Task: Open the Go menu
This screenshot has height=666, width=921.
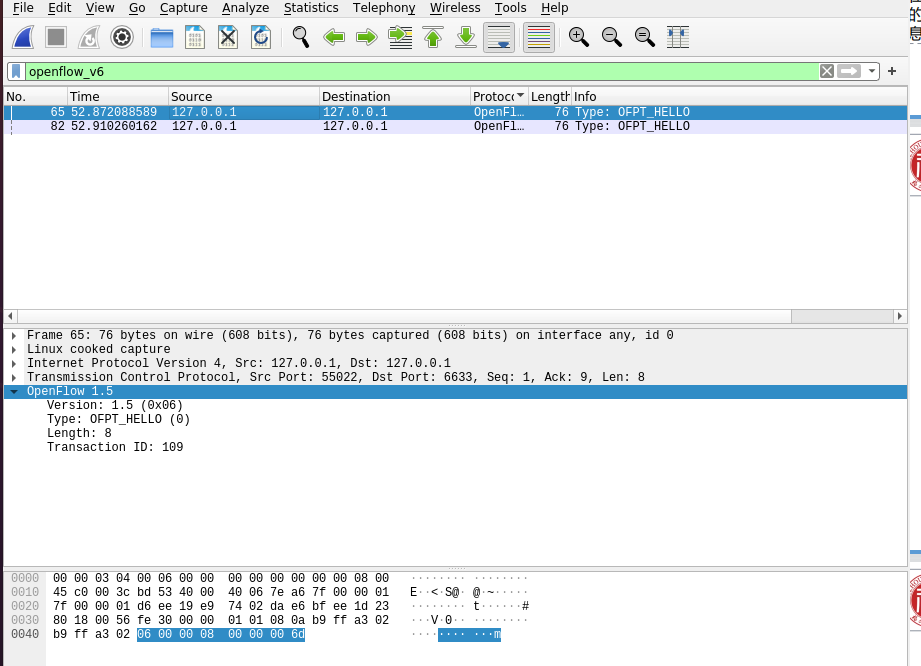Action: (x=137, y=8)
